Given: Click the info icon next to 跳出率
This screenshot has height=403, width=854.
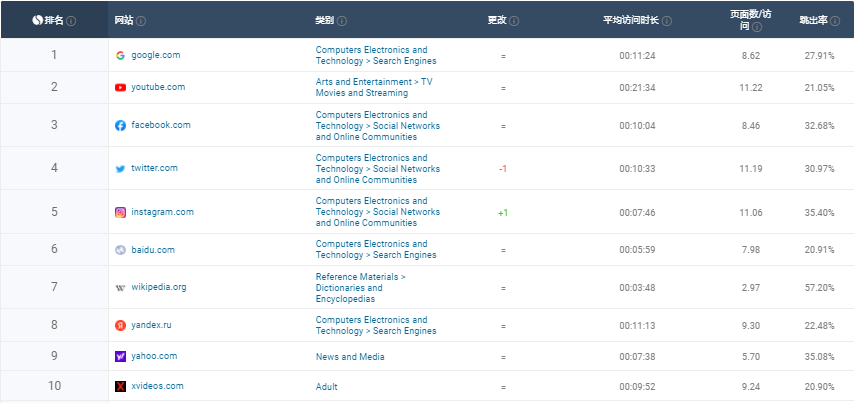Looking at the screenshot, I should [x=834, y=20].
